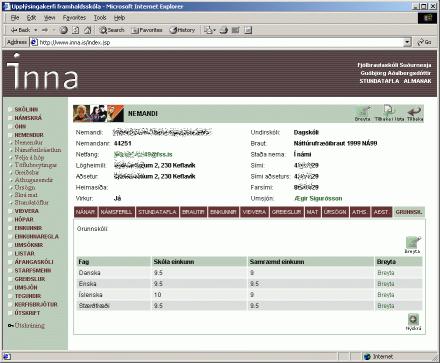Open HÓPAR in the sidebar
440x363 pixels.
tap(24, 219)
